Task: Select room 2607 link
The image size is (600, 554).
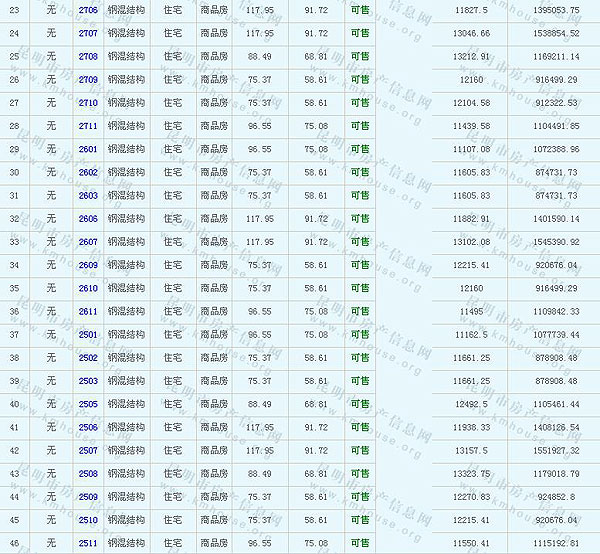Action: point(88,241)
